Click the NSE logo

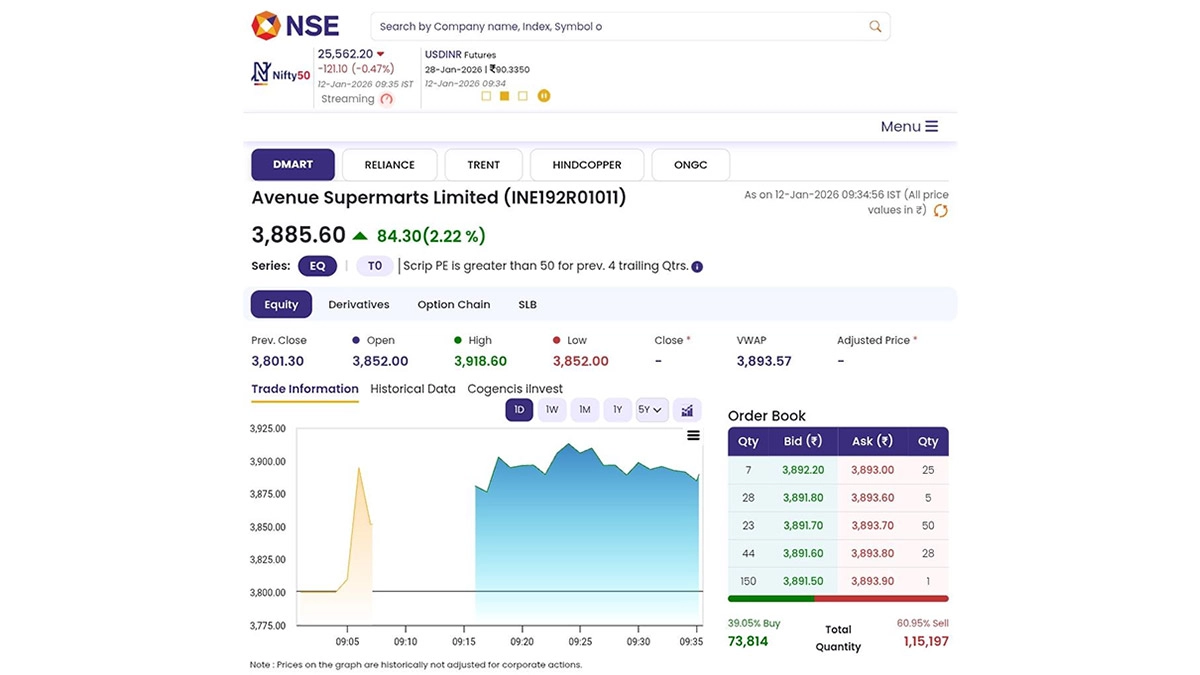tap(295, 26)
